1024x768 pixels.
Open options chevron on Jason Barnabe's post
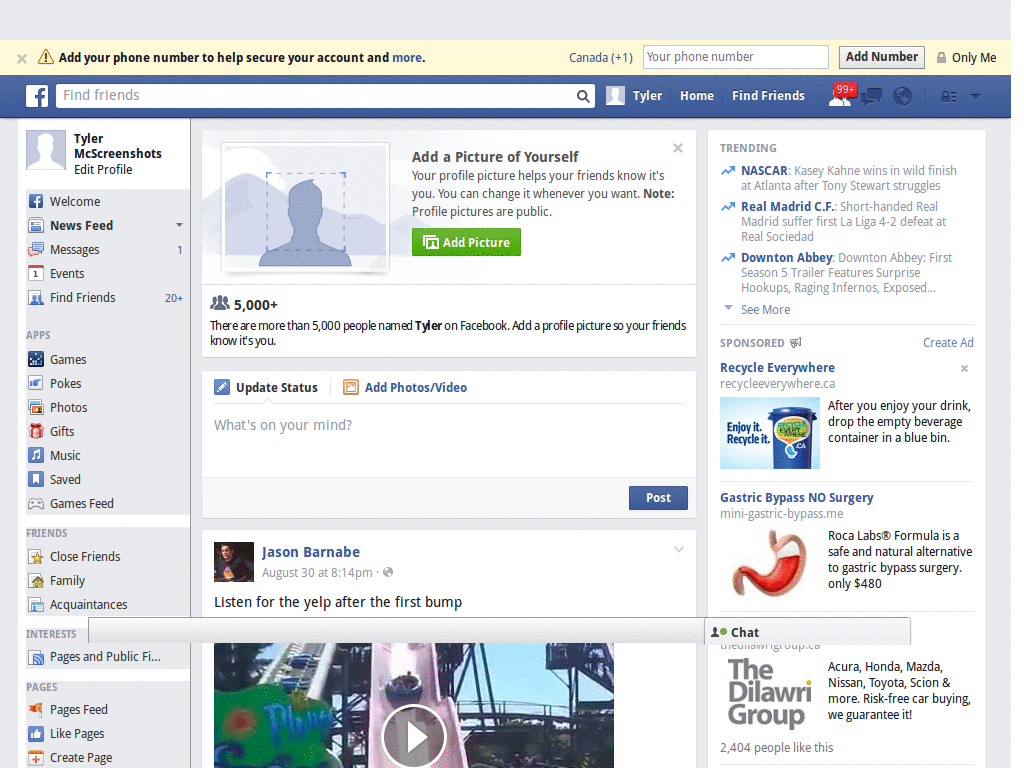coord(679,550)
